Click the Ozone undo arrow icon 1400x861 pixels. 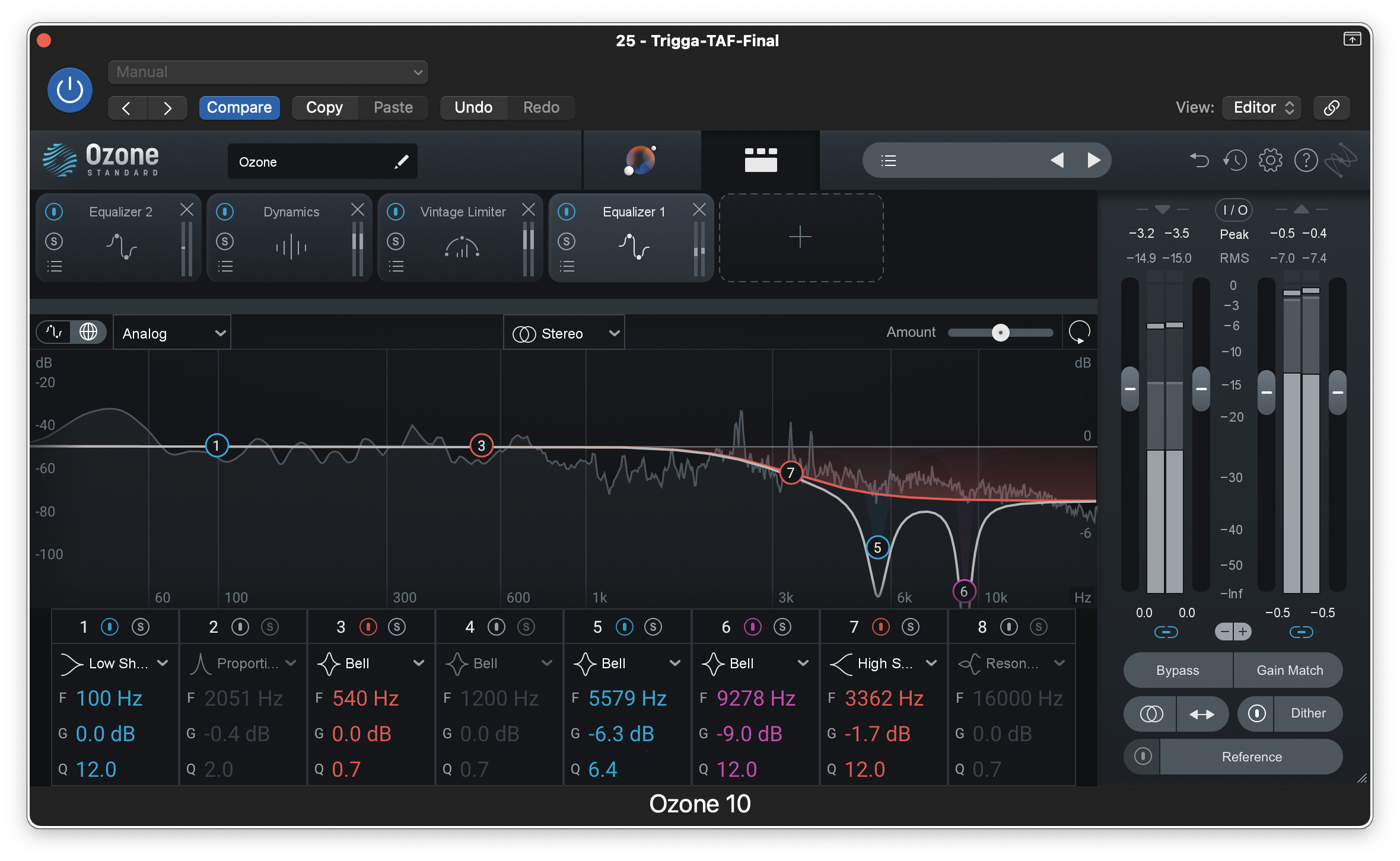coord(1199,160)
